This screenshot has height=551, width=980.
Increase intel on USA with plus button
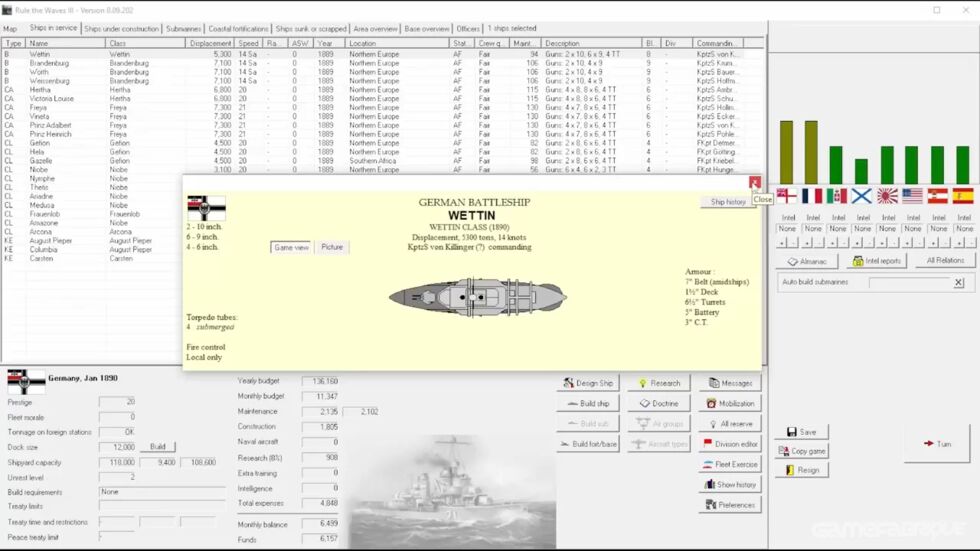908,242
